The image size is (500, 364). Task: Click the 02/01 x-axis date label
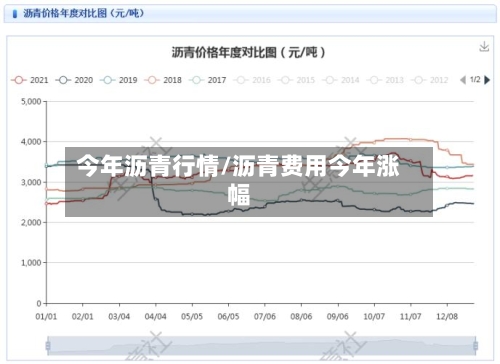coord(82,316)
